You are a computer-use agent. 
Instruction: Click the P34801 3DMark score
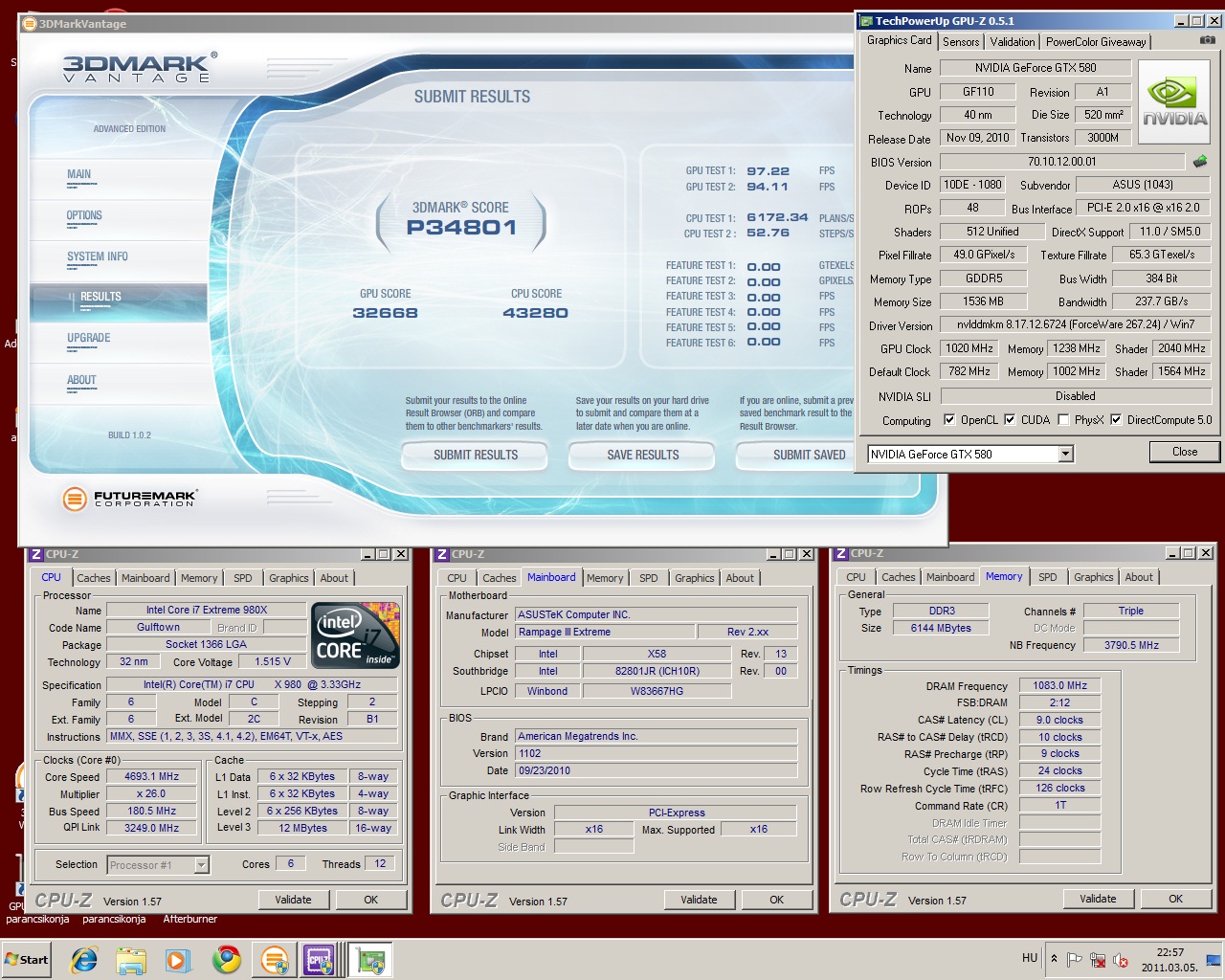point(461,227)
